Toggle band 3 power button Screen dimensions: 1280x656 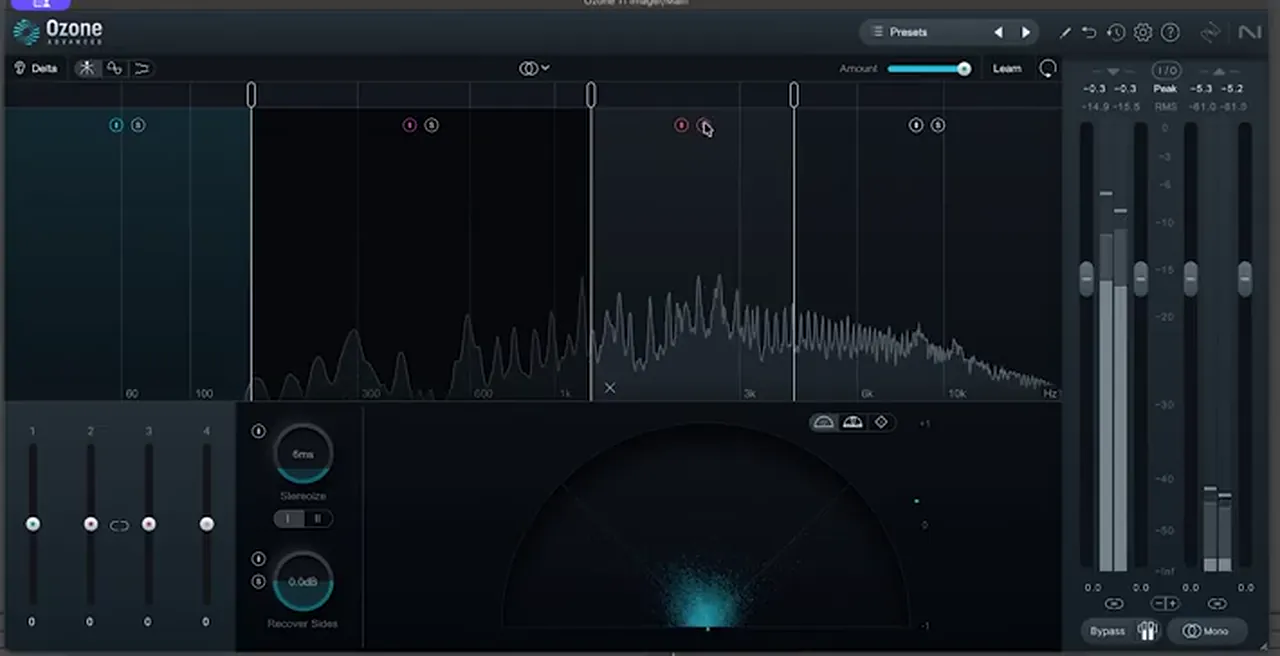681,125
